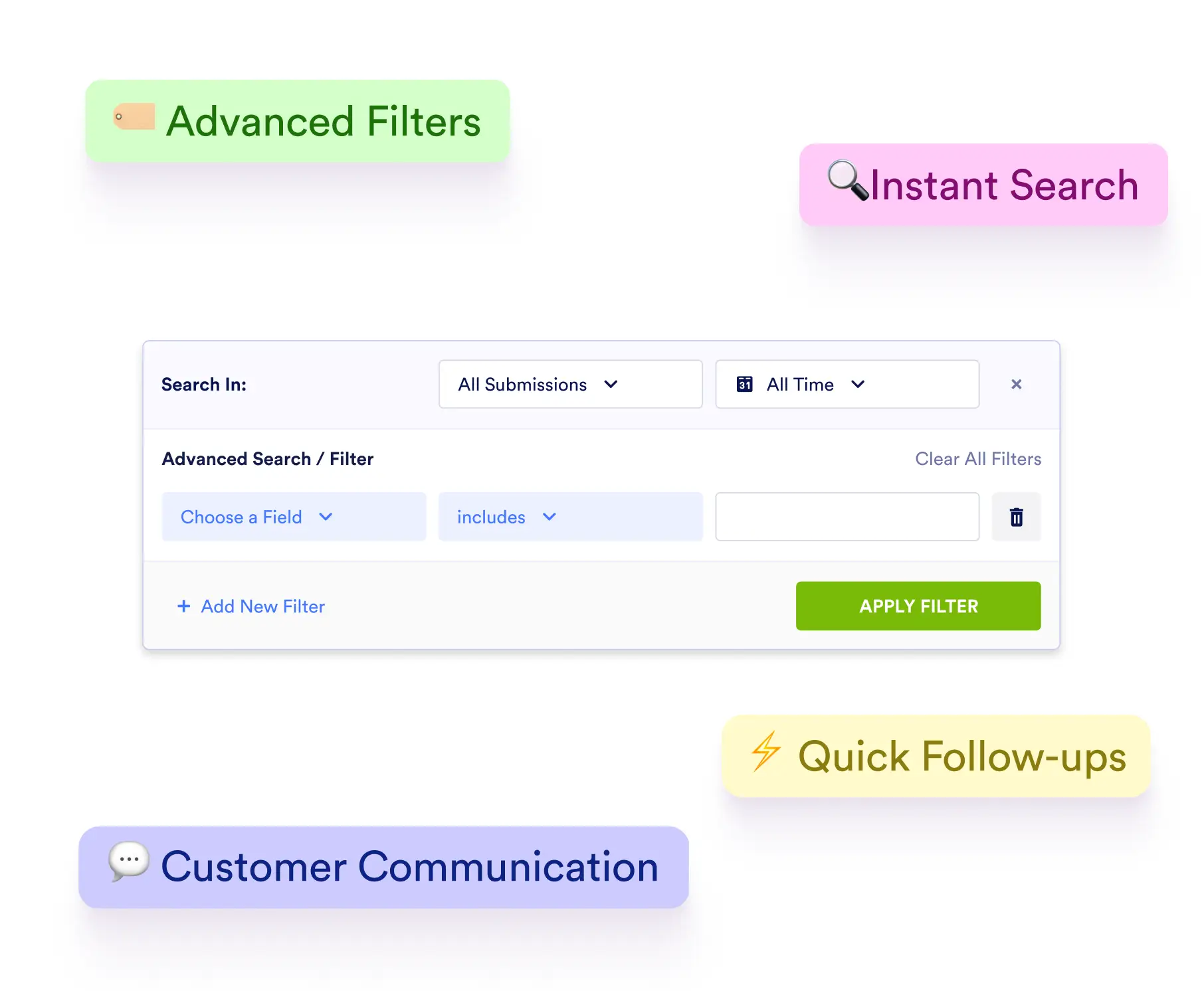1204x991 pixels.
Task: Click the tag icon on Advanced Filters
Action: tap(134, 117)
